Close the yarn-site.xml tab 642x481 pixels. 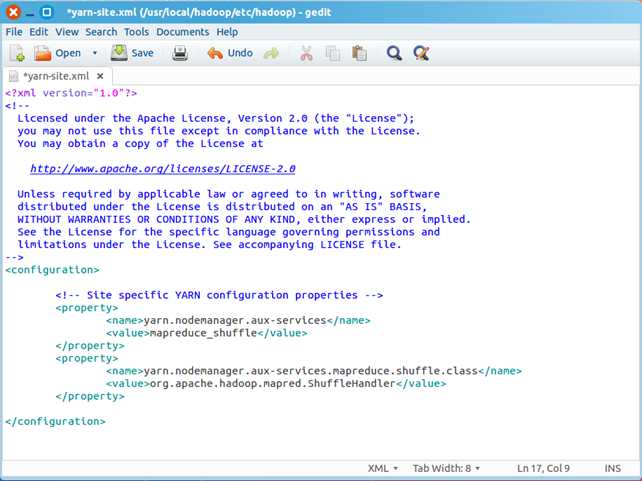pos(100,76)
